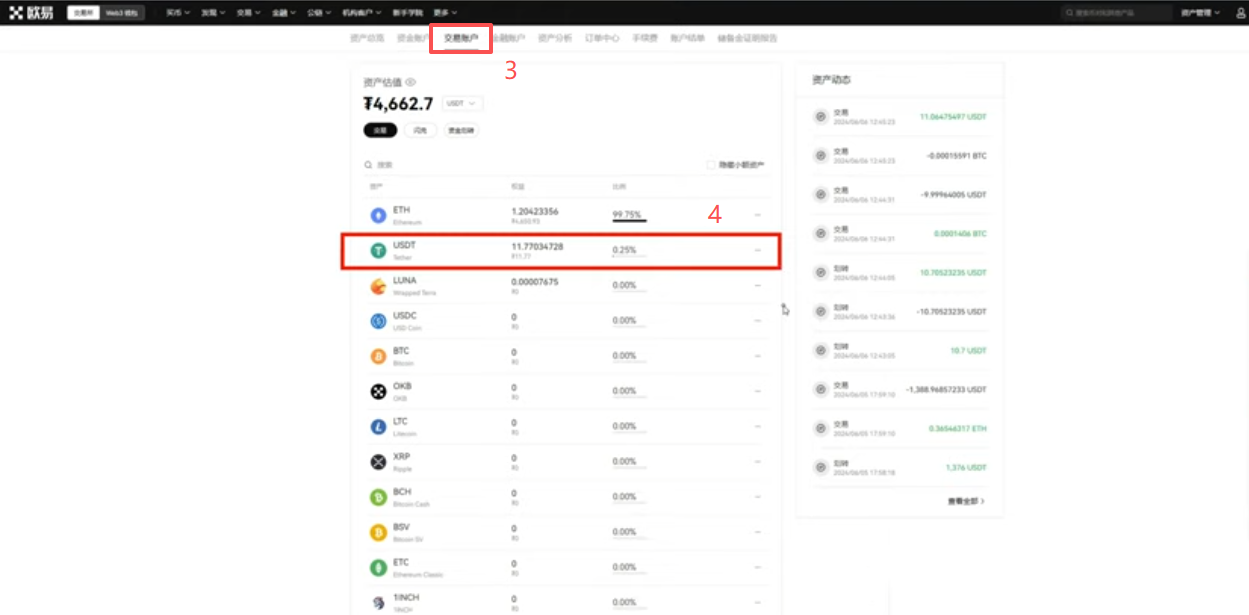Expand the 交易 menu in top navigation
The height and width of the screenshot is (615, 1249).
[x=248, y=13]
